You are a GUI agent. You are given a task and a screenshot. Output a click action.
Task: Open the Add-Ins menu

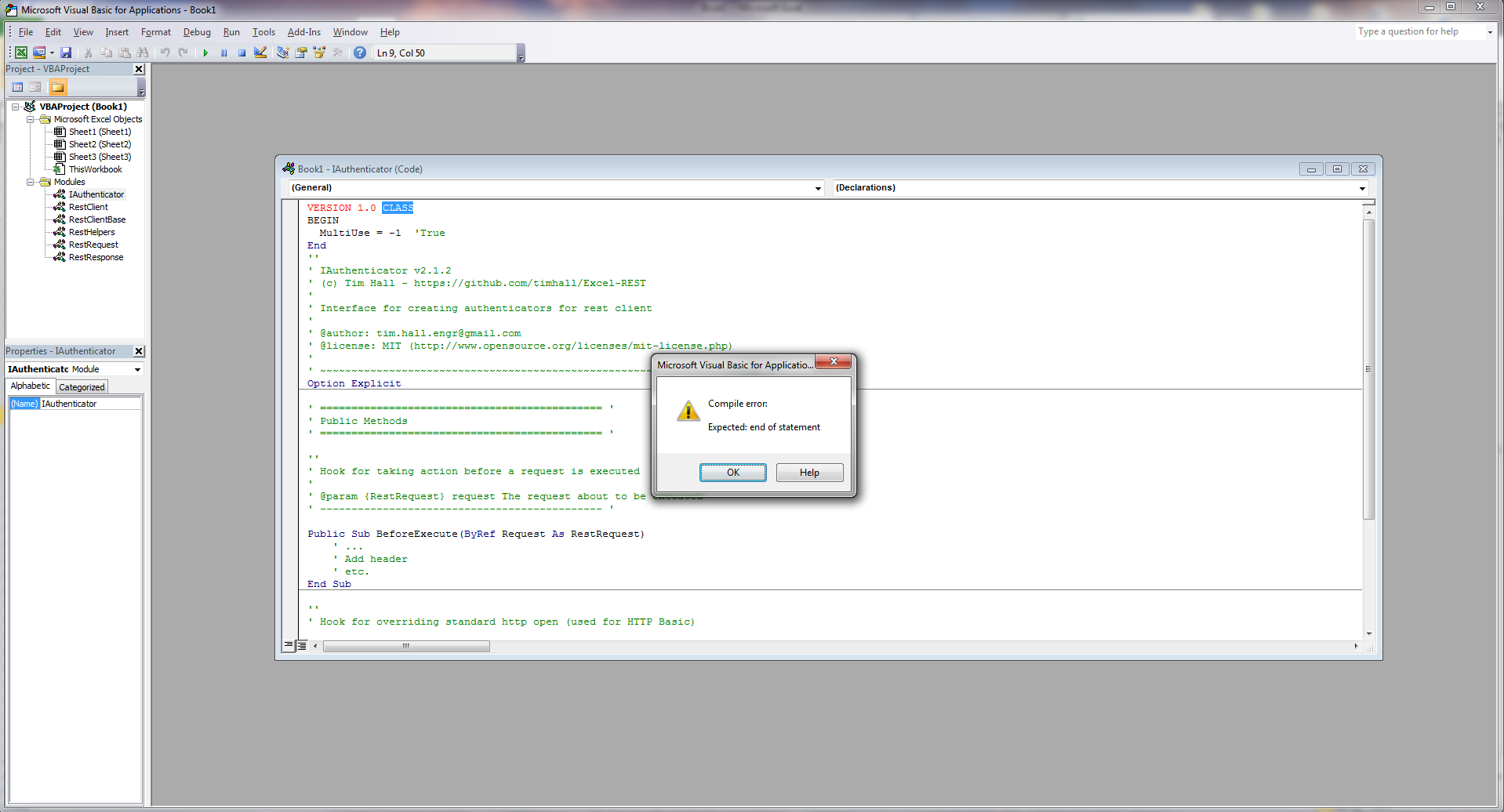click(x=304, y=32)
